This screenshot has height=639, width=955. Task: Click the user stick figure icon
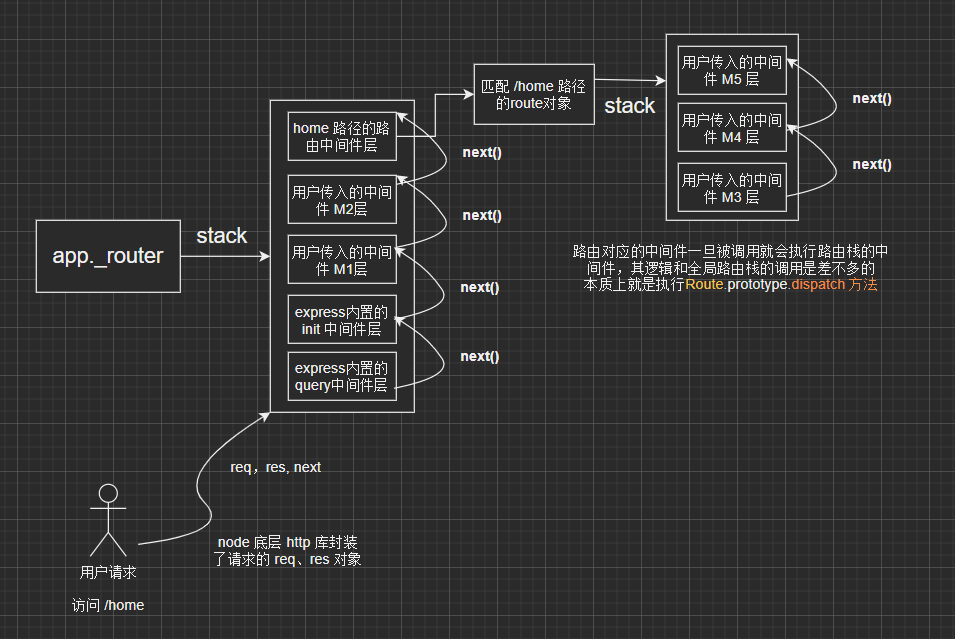click(x=108, y=520)
